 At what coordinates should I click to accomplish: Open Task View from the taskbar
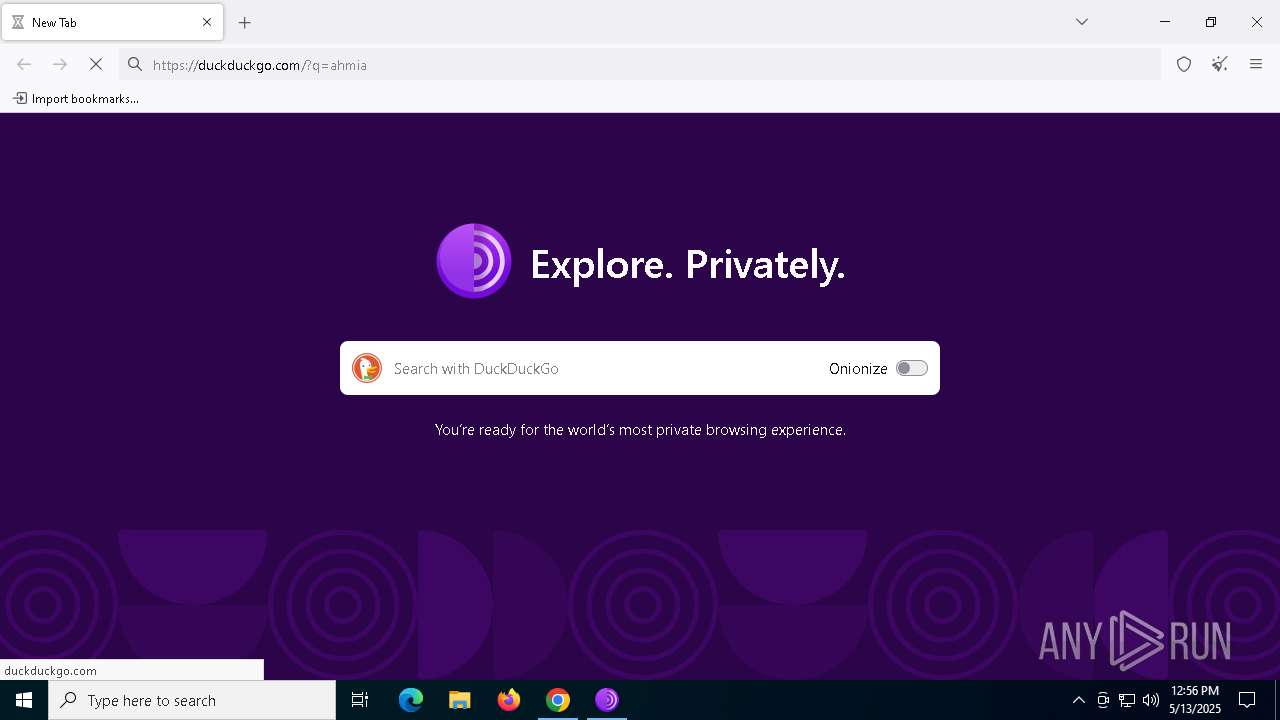point(360,700)
